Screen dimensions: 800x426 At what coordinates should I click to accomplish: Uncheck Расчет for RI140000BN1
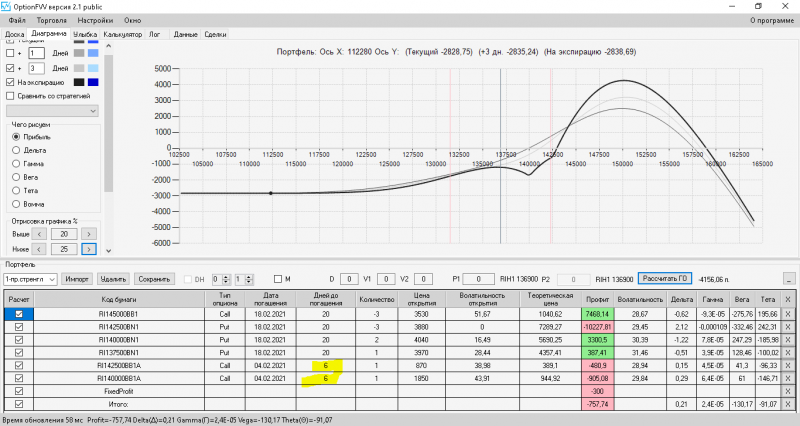[x=19, y=340]
